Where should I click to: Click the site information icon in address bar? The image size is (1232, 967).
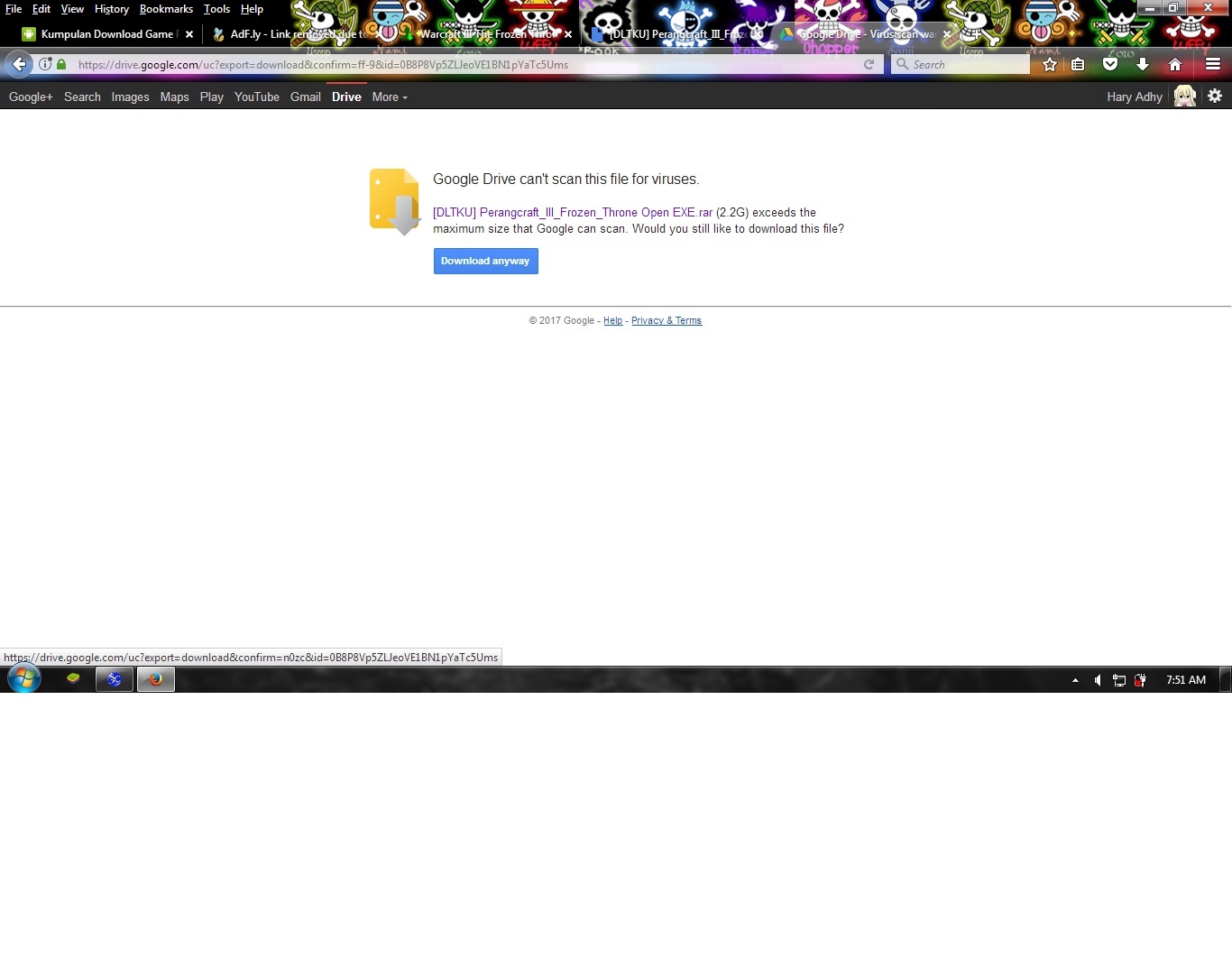click(45, 64)
